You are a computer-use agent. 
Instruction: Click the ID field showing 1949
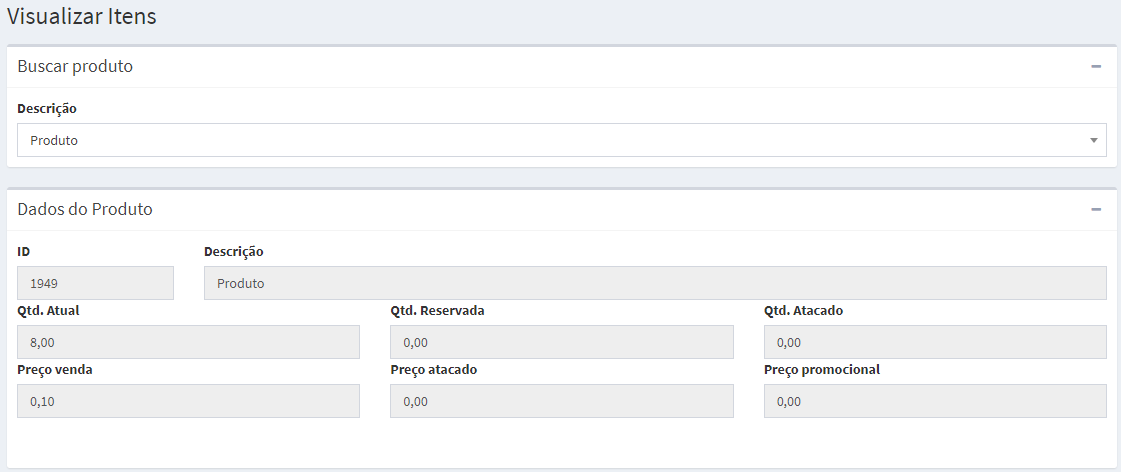point(95,283)
